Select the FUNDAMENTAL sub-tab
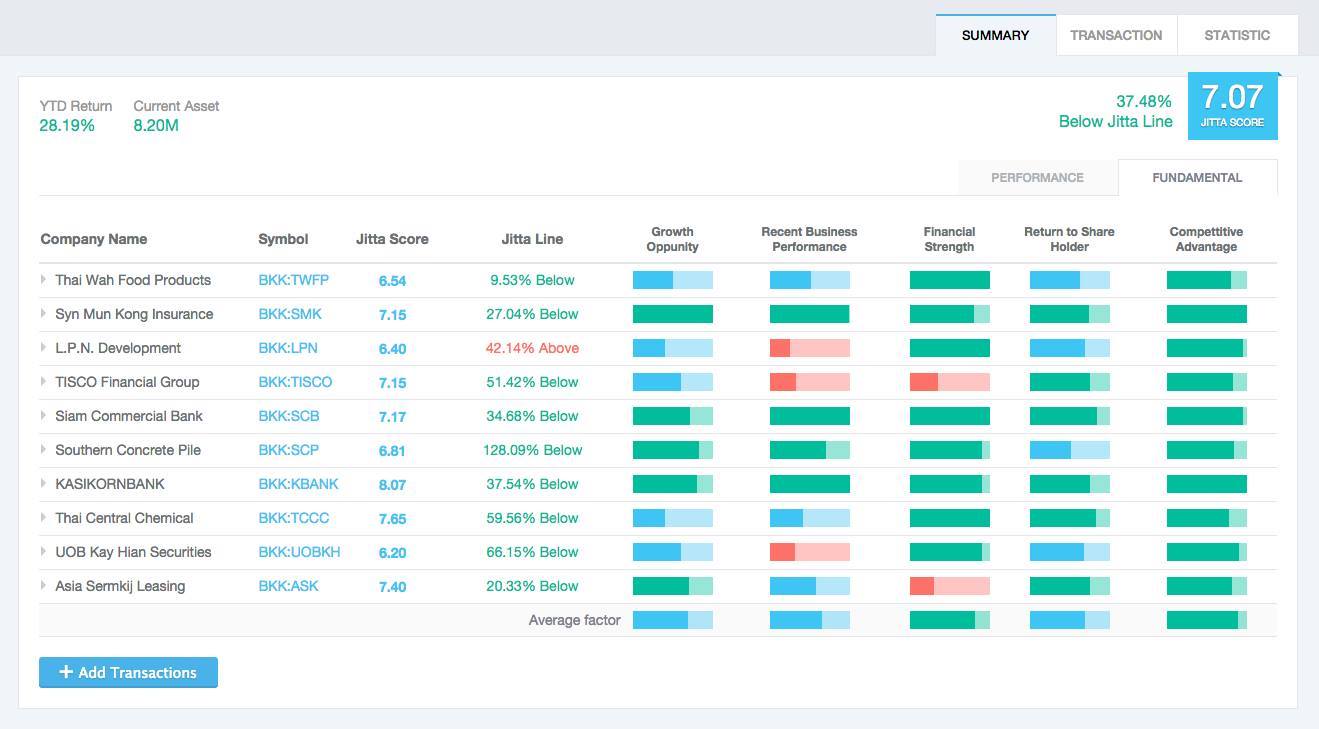The image size is (1319, 729). pos(1197,177)
